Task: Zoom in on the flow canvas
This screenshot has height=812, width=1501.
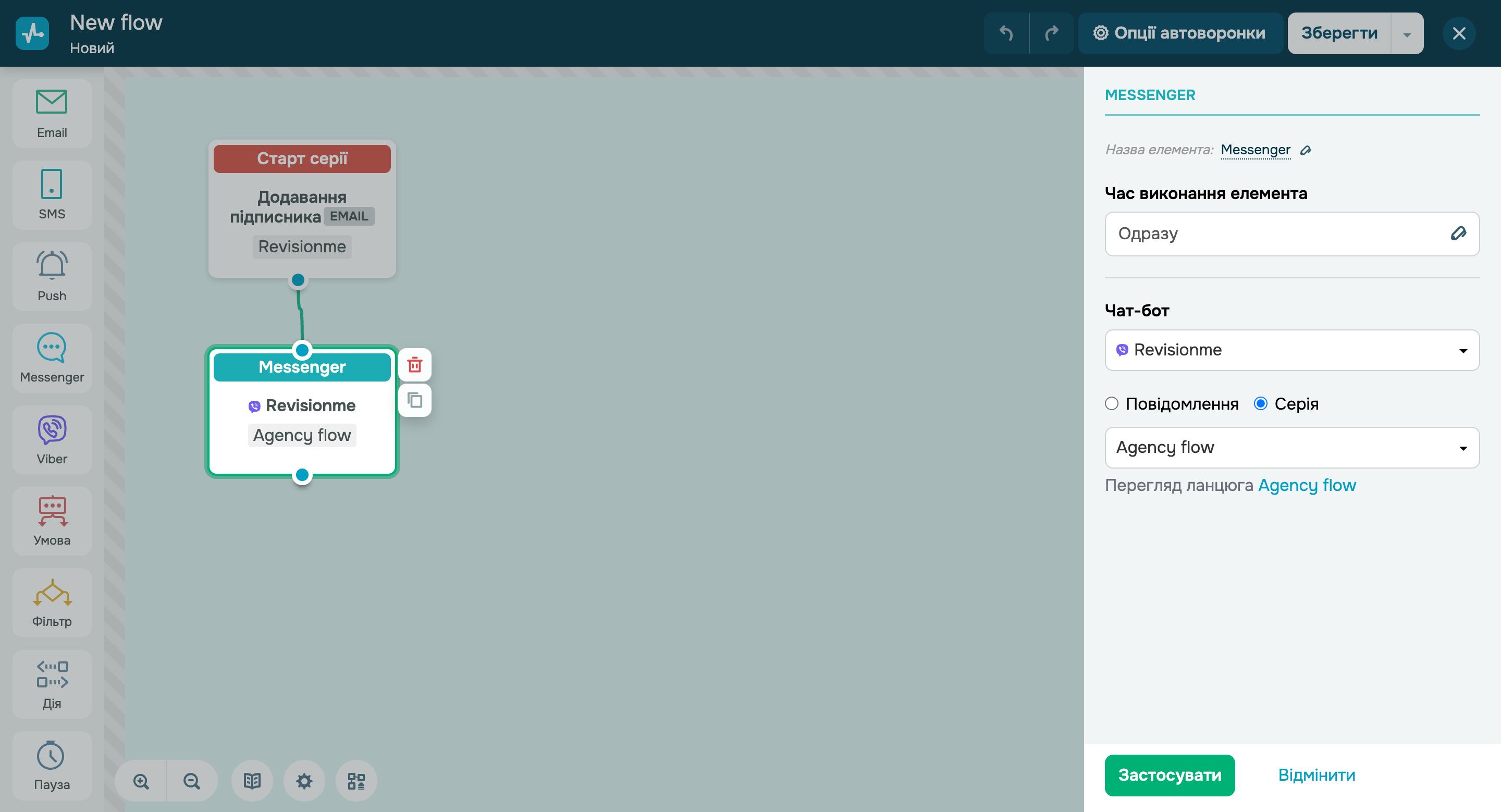Action: 141,781
